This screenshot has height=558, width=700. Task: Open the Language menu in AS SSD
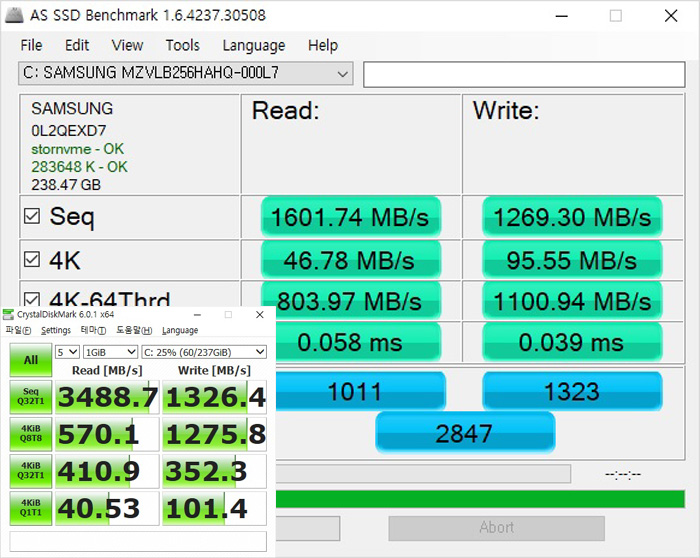[x=254, y=46]
